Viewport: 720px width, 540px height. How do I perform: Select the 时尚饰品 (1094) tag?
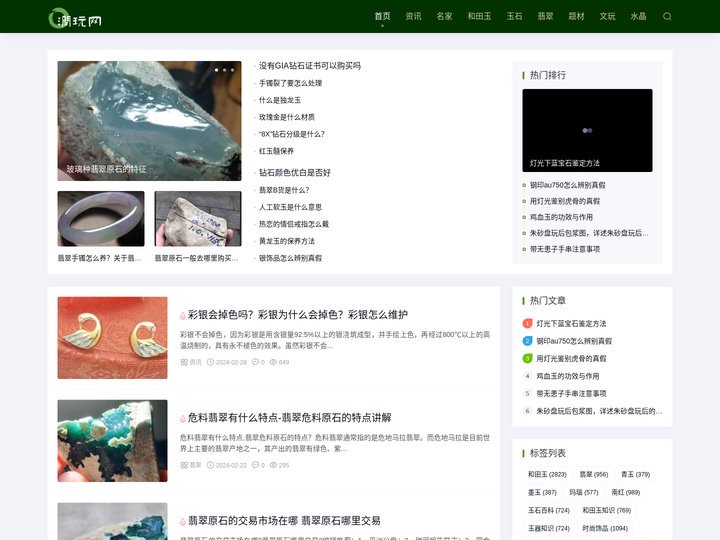605,529
